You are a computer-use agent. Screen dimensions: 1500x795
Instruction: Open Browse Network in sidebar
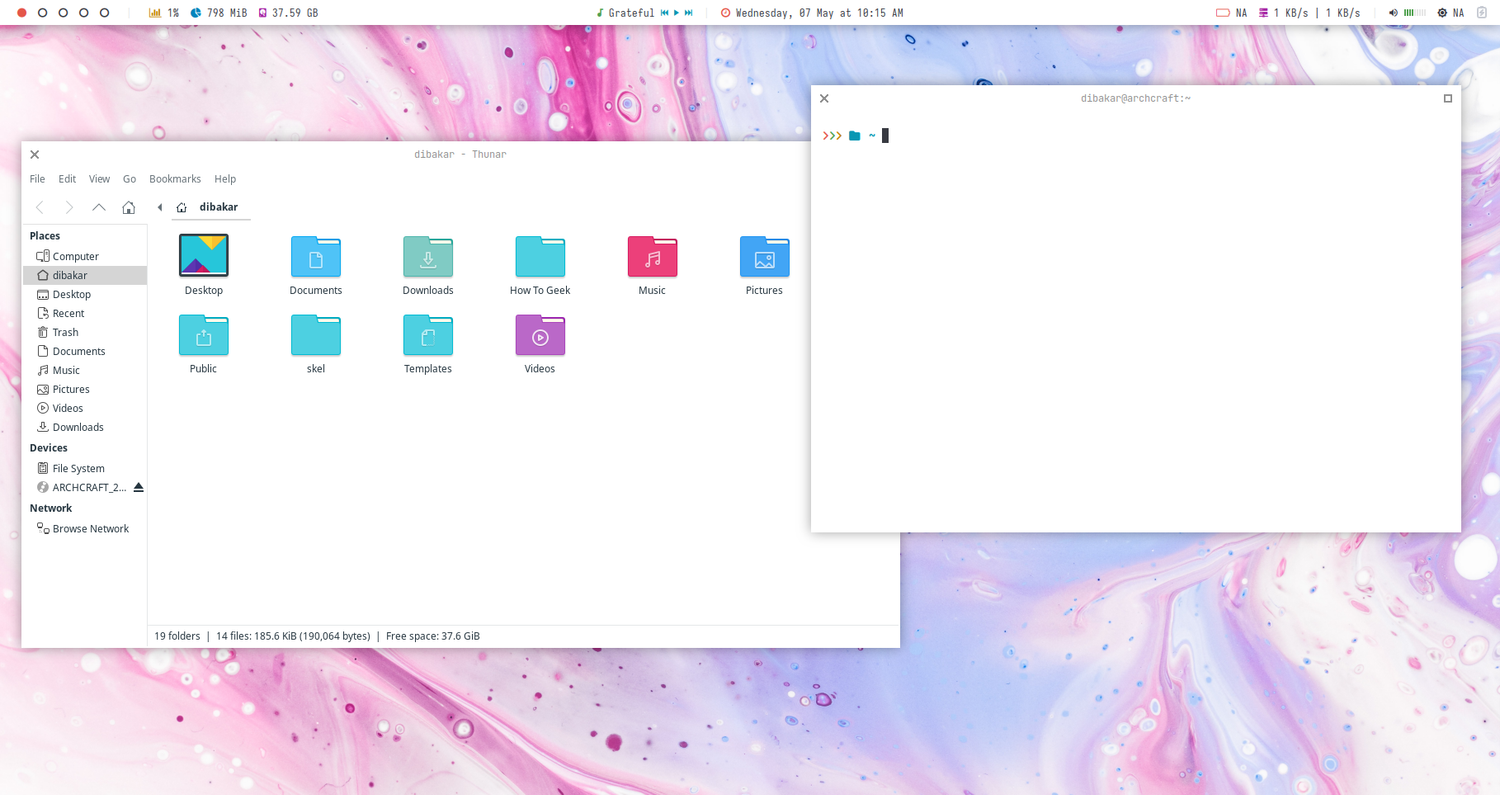(x=84, y=528)
